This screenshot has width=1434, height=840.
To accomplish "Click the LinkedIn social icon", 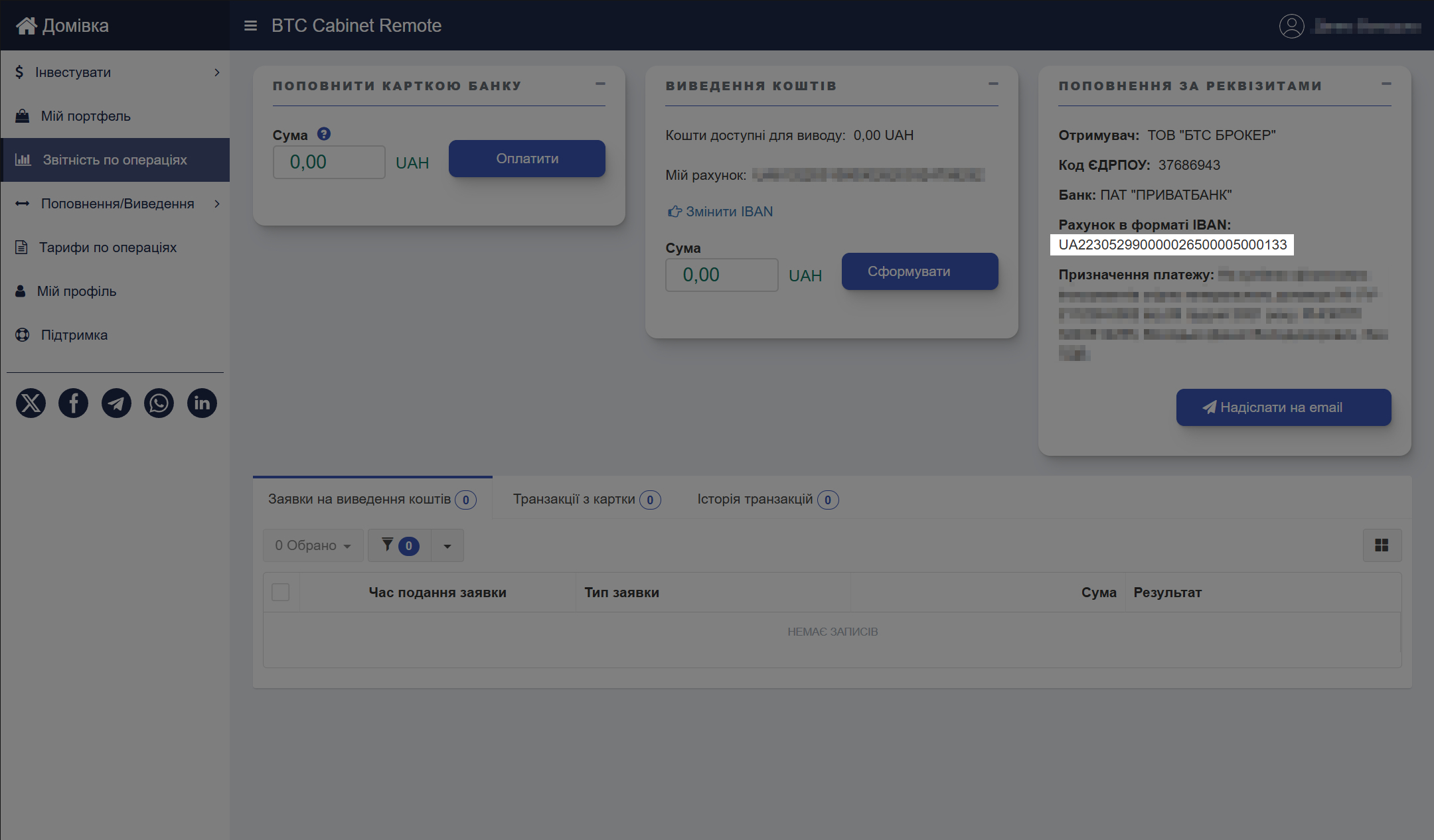I will tap(202, 403).
